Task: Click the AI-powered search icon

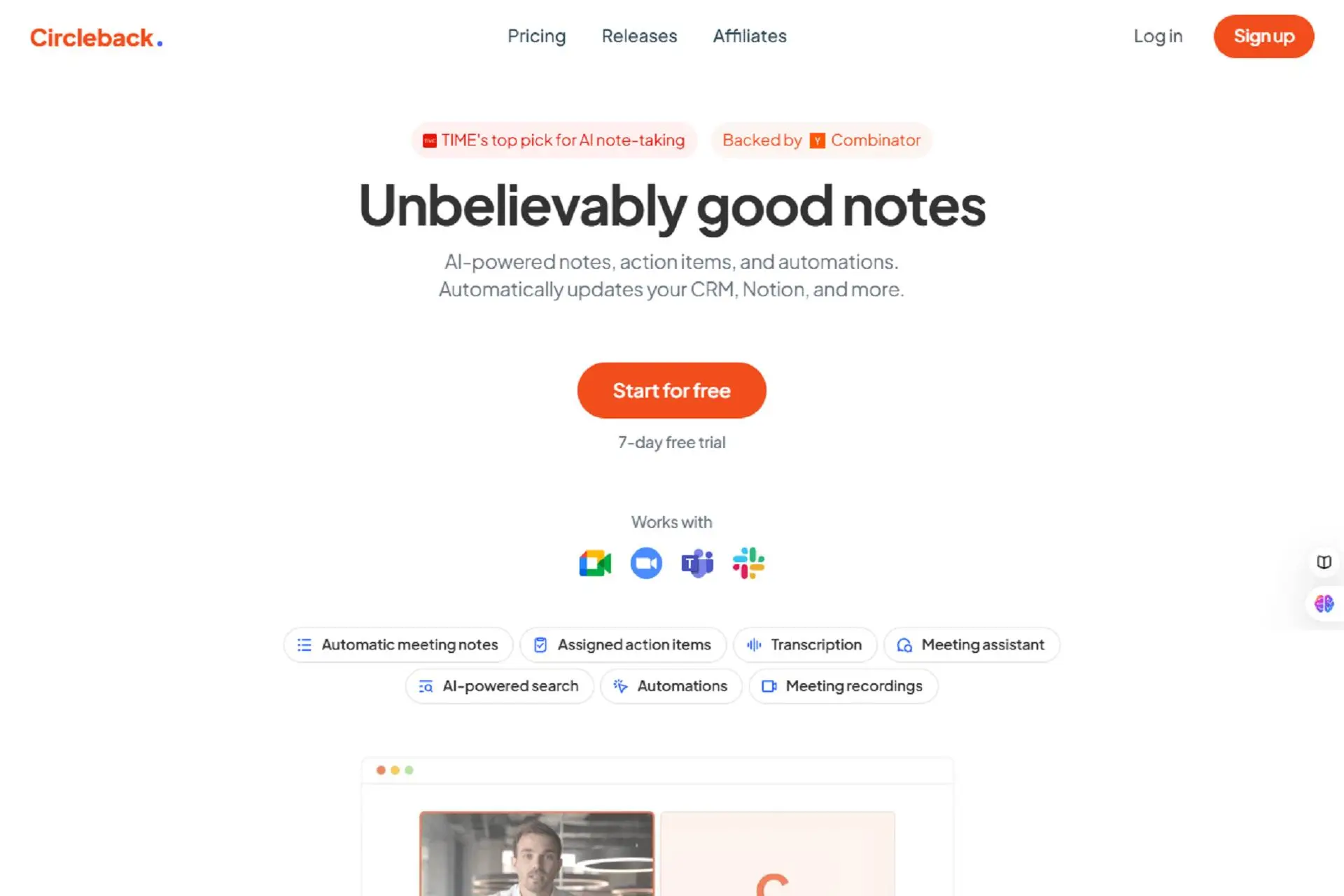Action: [426, 685]
